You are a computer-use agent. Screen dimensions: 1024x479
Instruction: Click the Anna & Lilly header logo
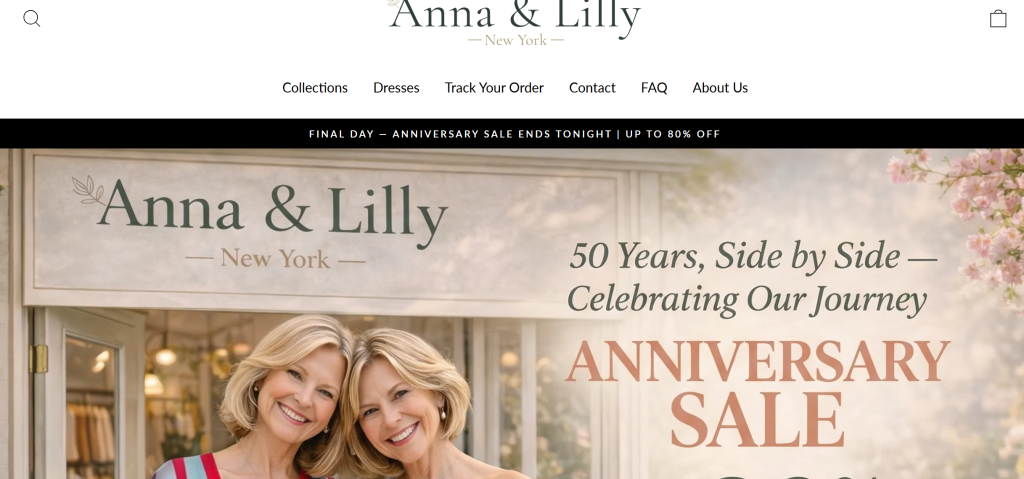(x=515, y=21)
